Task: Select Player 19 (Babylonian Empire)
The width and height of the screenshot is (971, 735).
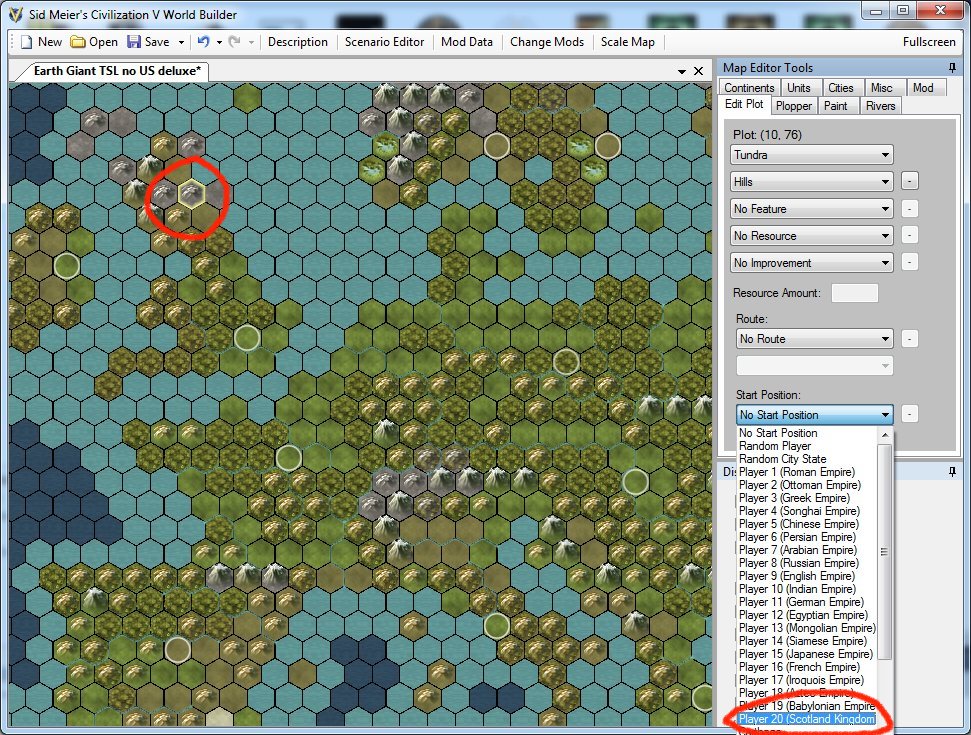Action: click(808, 706)
